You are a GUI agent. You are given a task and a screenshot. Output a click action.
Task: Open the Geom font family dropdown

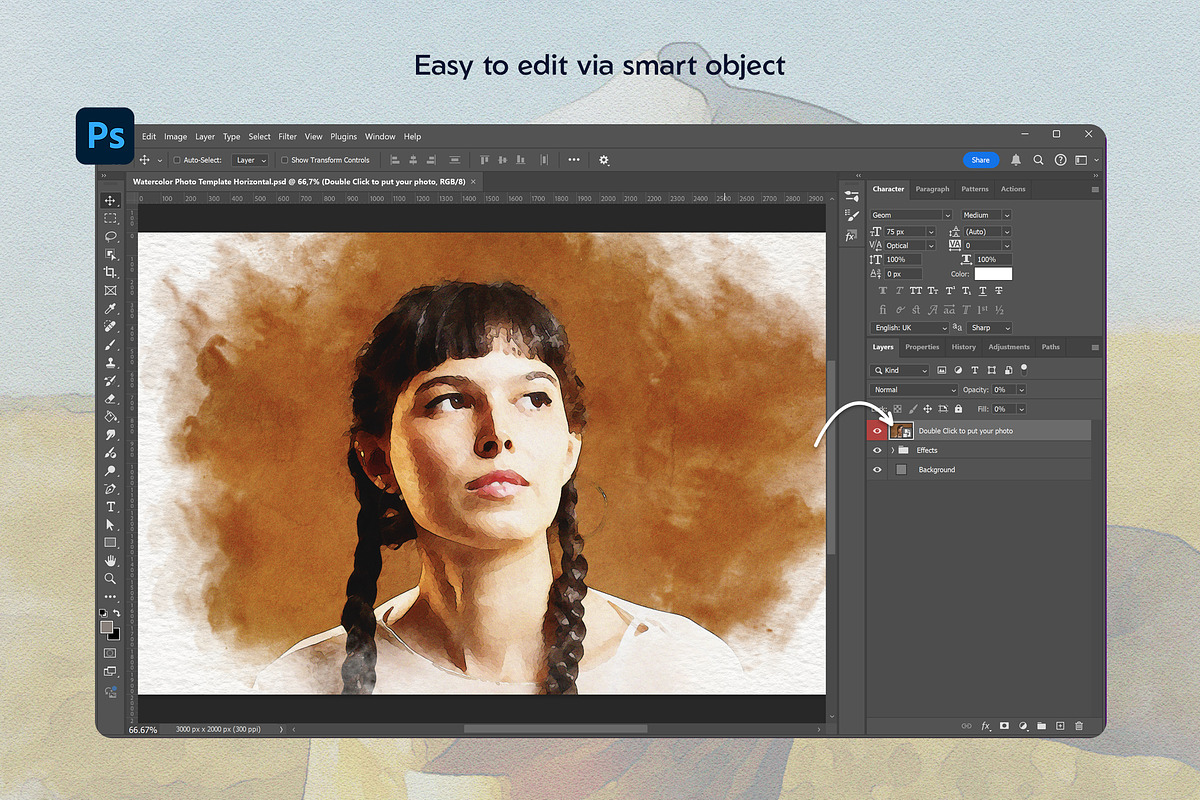(911, 215)
